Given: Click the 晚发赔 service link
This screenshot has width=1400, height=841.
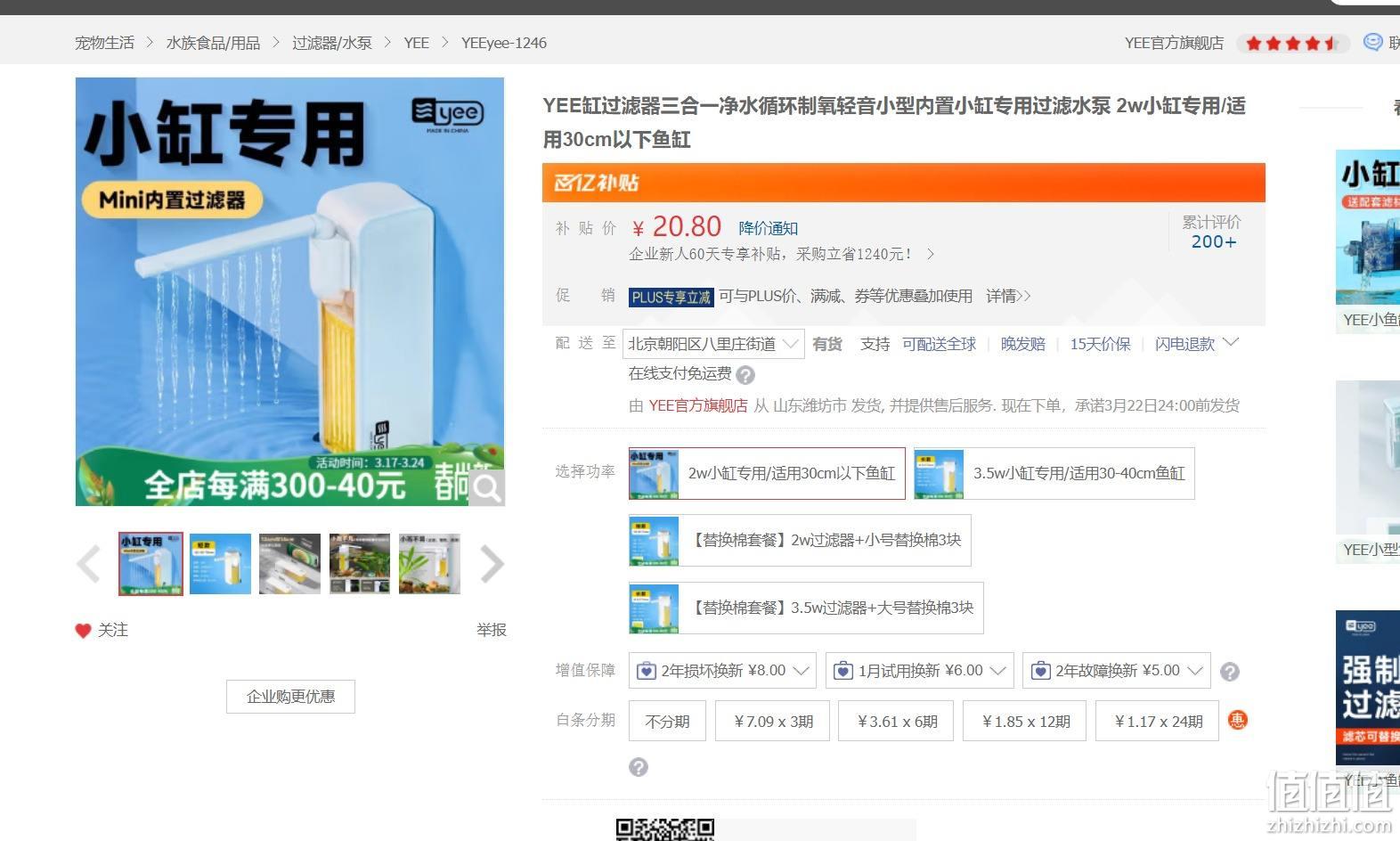Looking at the screenshot, I should coord(1022,345).
